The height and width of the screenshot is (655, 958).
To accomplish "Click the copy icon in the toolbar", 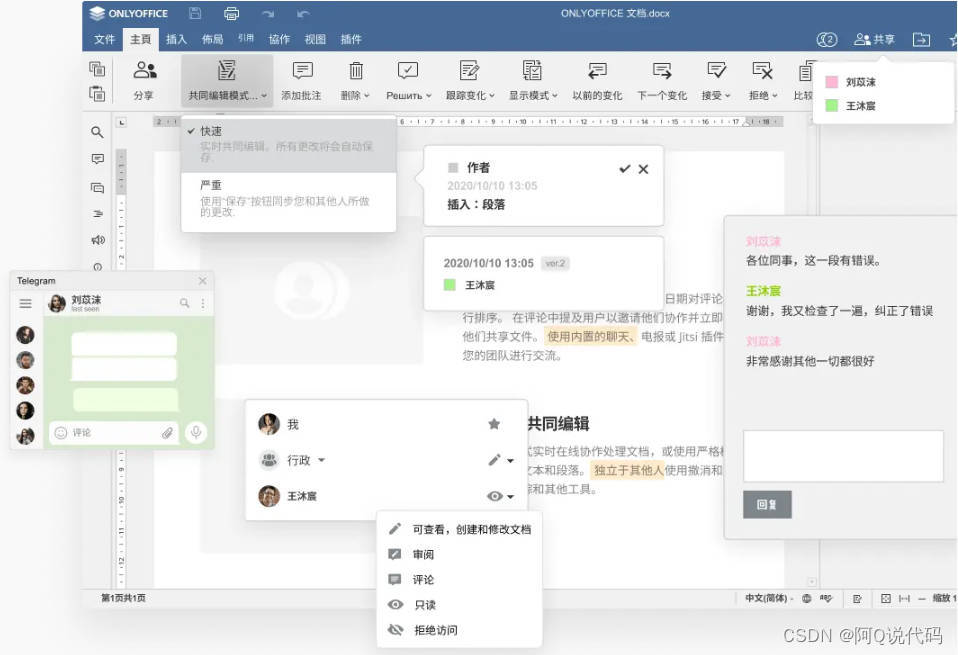I will 97,68.
